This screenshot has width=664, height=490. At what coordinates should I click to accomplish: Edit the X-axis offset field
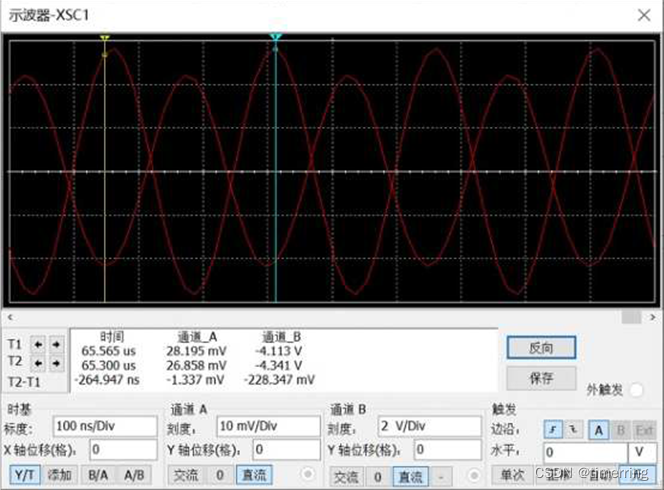point(123,449)
